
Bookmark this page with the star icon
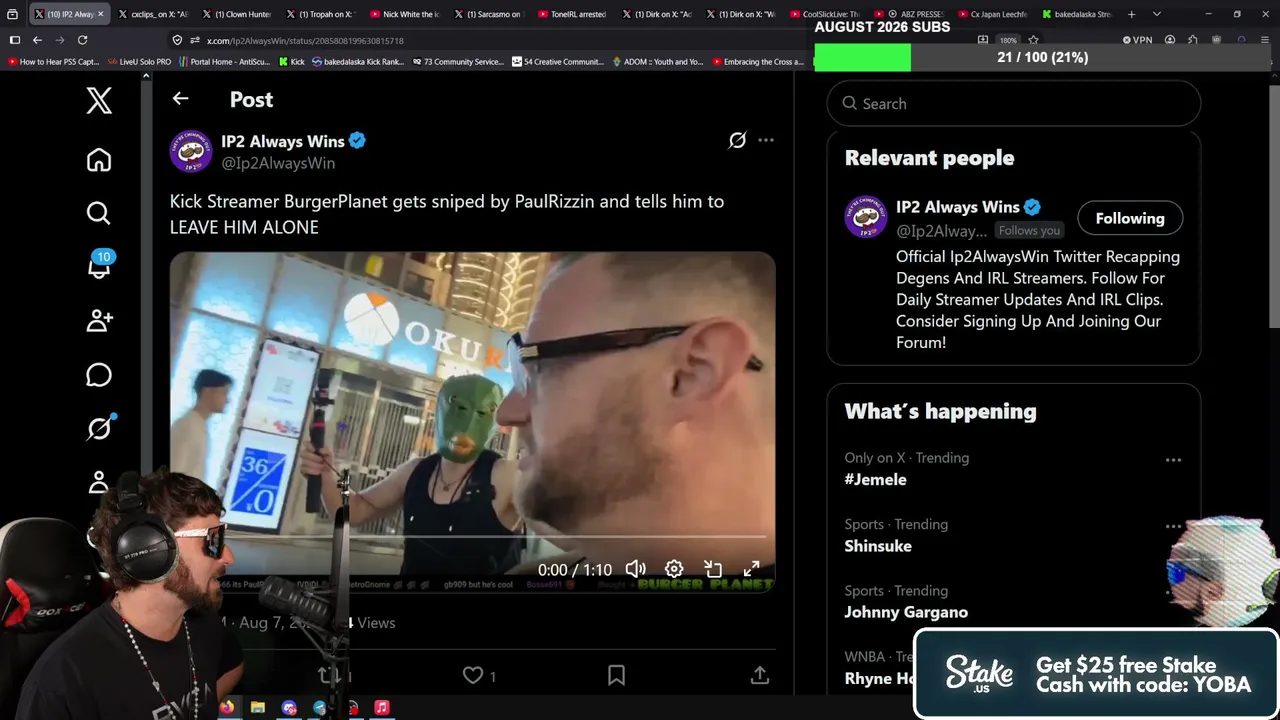click(1033, 40)
